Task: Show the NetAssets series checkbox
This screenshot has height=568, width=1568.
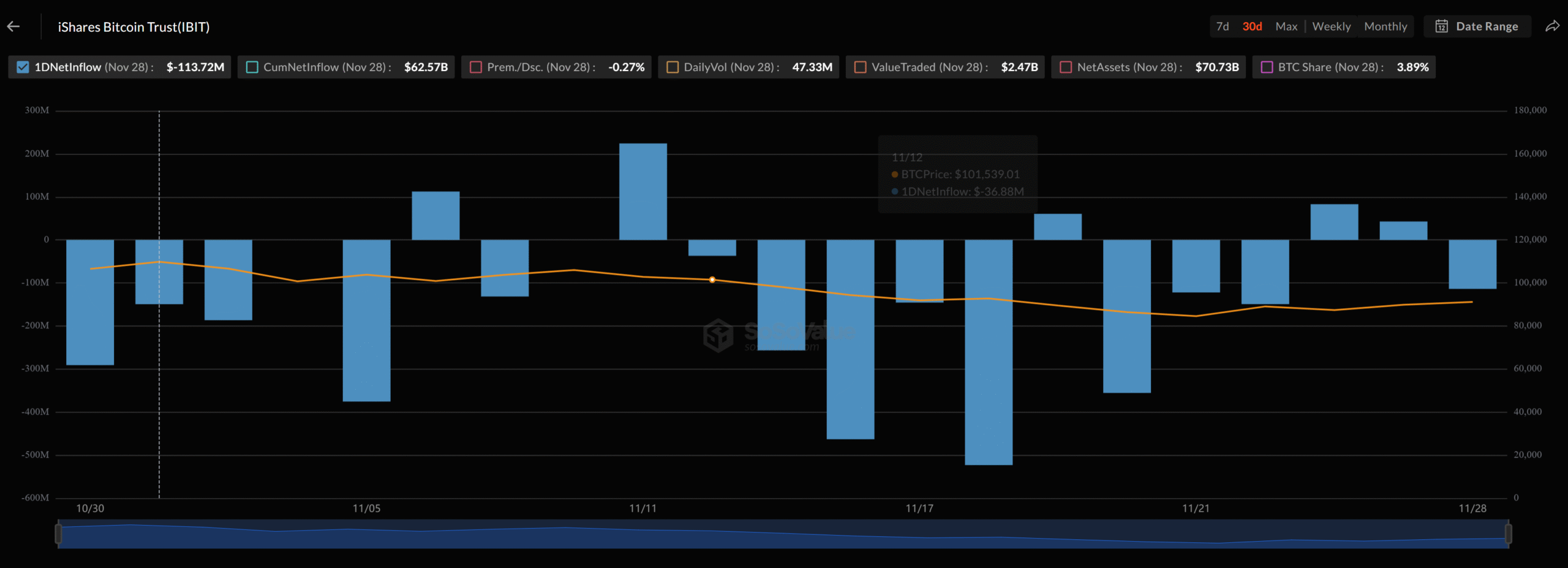Action: pos(1065,67)
